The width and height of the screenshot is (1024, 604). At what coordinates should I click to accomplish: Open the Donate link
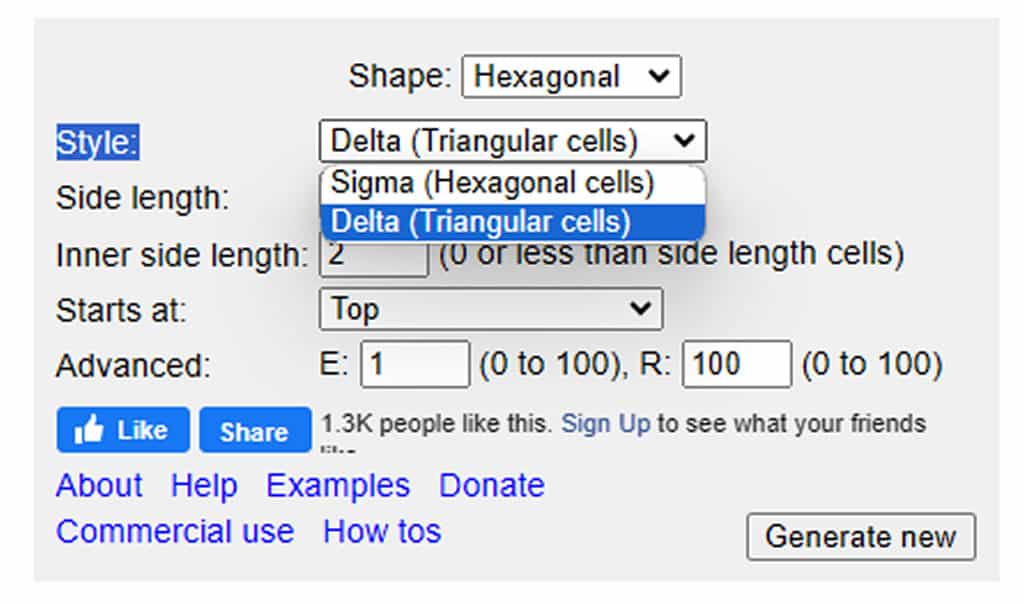pyautogui.click(x=492, y=485)
